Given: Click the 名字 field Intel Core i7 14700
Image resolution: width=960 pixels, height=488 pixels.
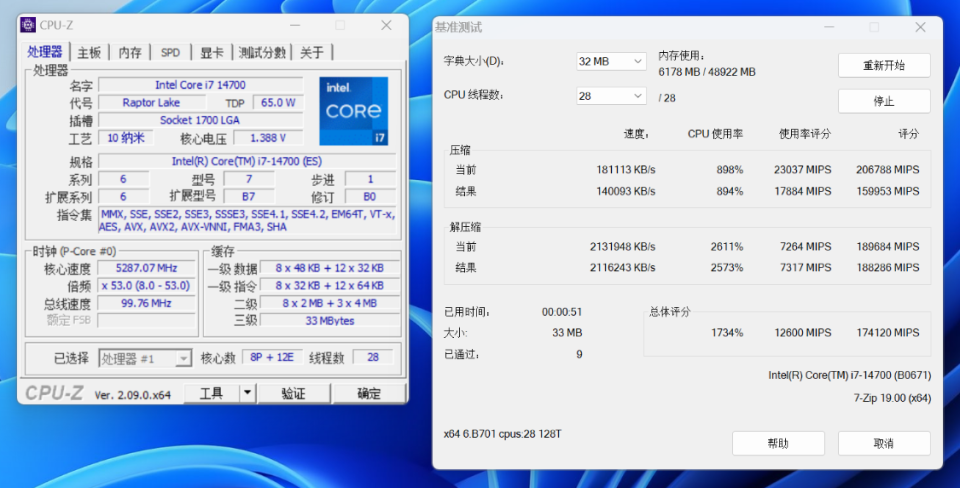Looking at the screenshot, I should [x=200, y=85].
